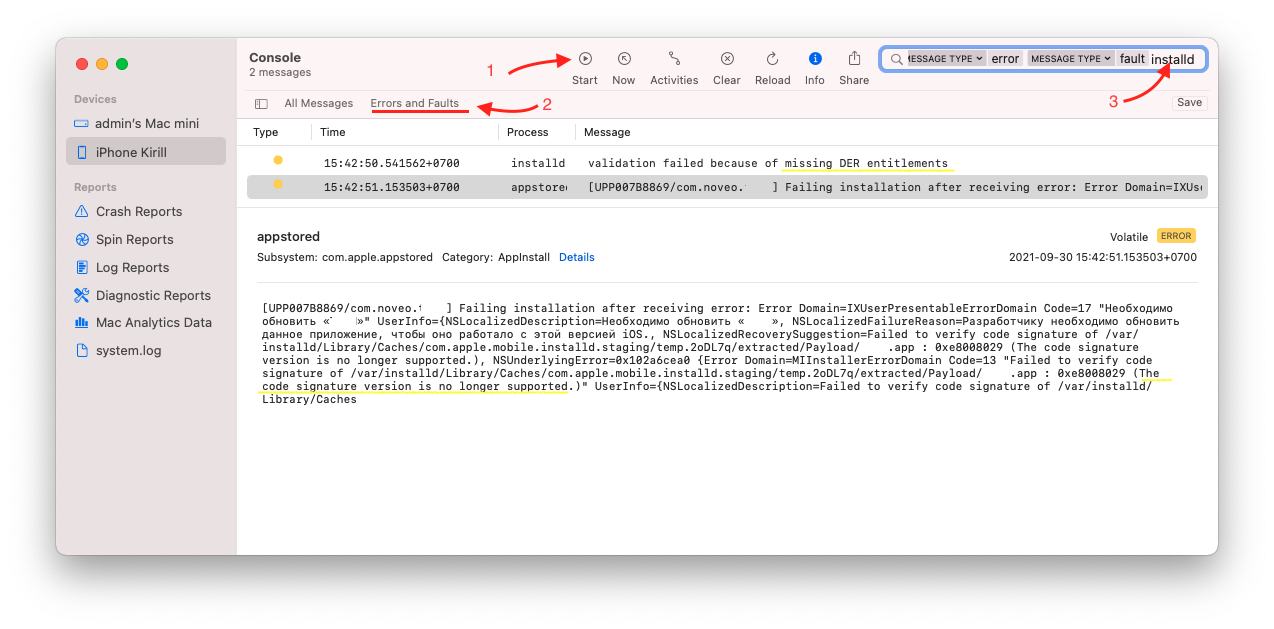This screenshot has height=629, width=1274.
Task: Open Spin Reports in sidebar
Action: pos(134,239)
